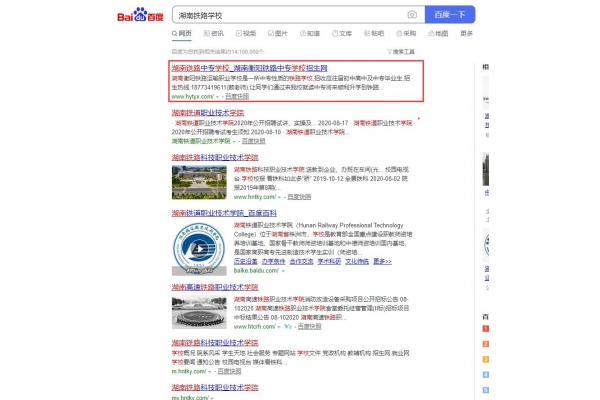This screenshot has width=600, height=400.
Task: Click the www.hntky.com URL
Action: [x=255, y=197]
